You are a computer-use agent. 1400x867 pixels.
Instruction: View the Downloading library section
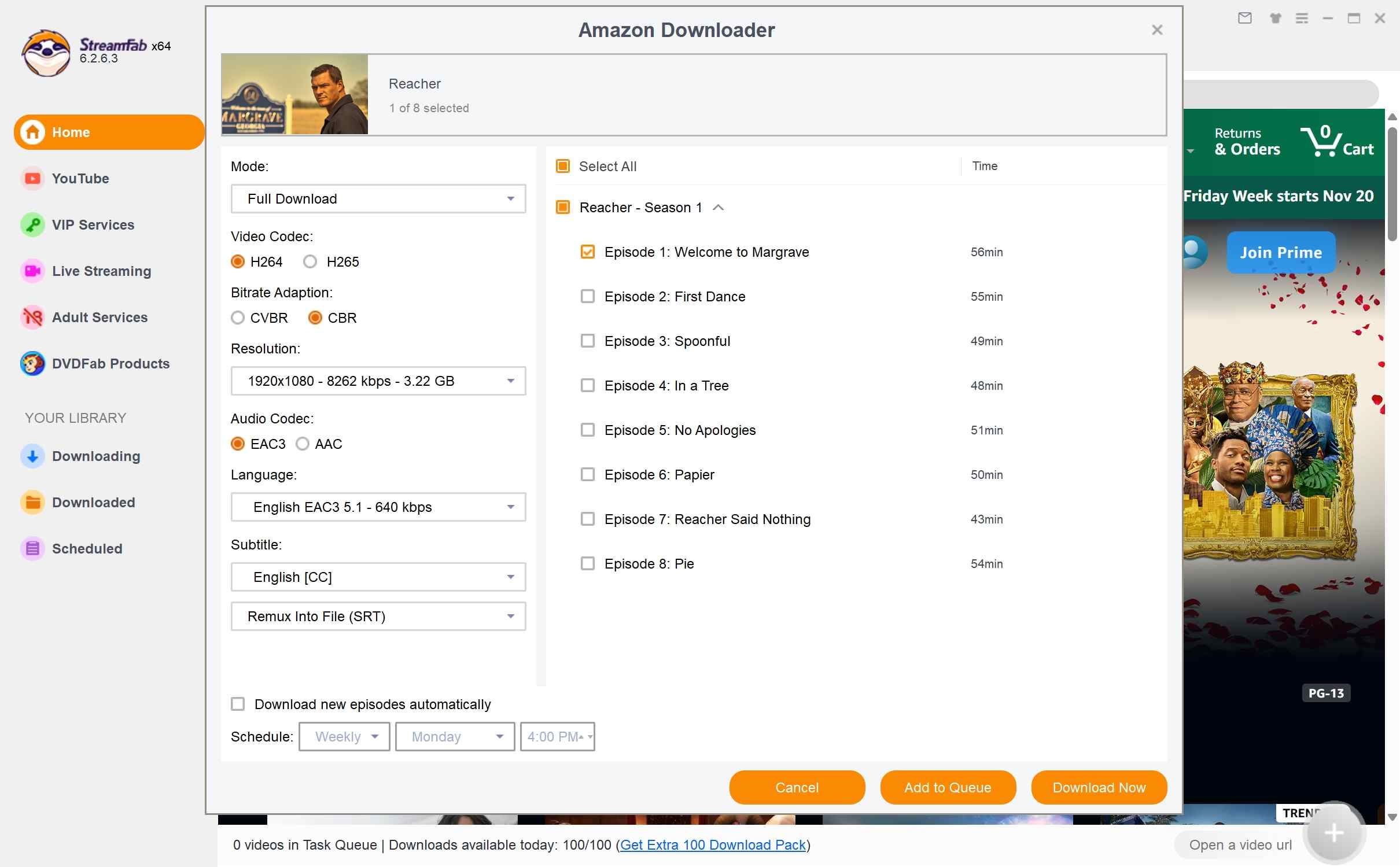(96, 456)
